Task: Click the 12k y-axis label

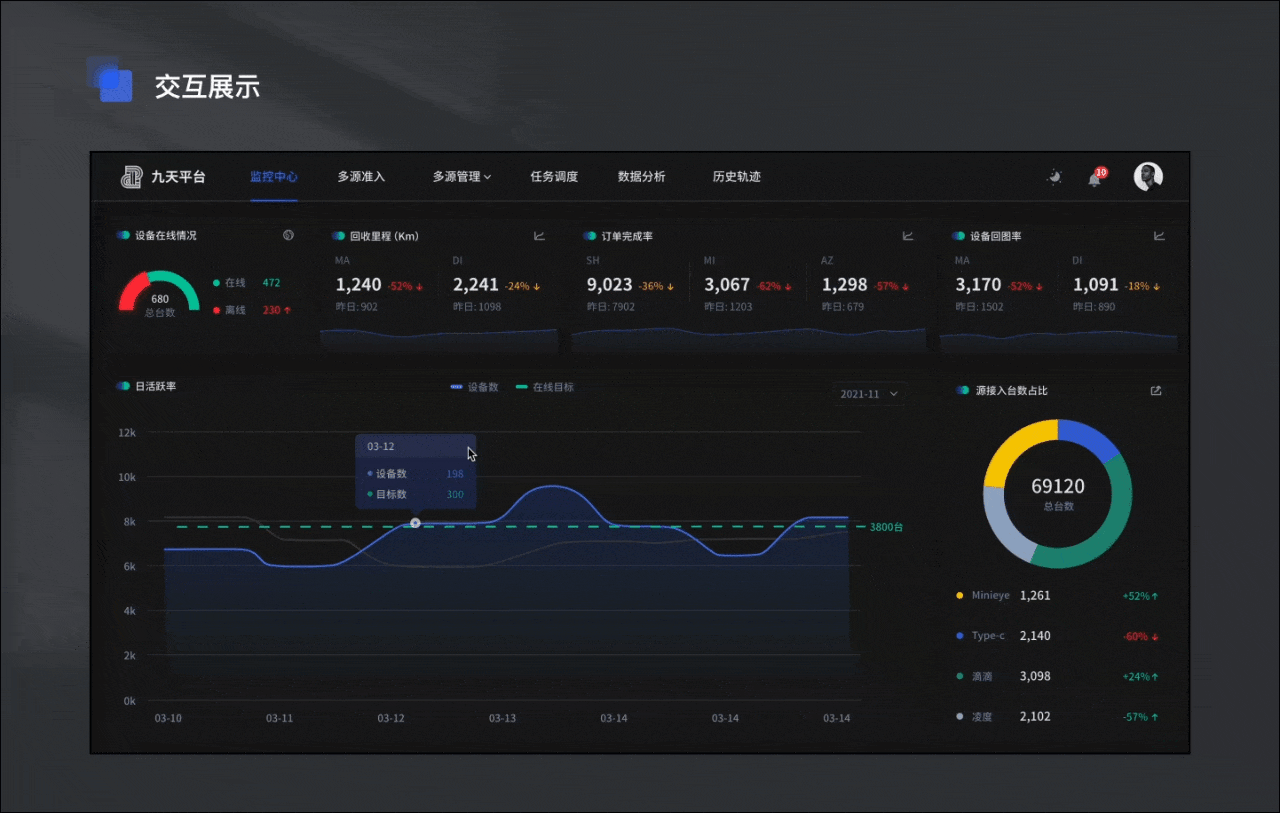Action: pos(127,433)
